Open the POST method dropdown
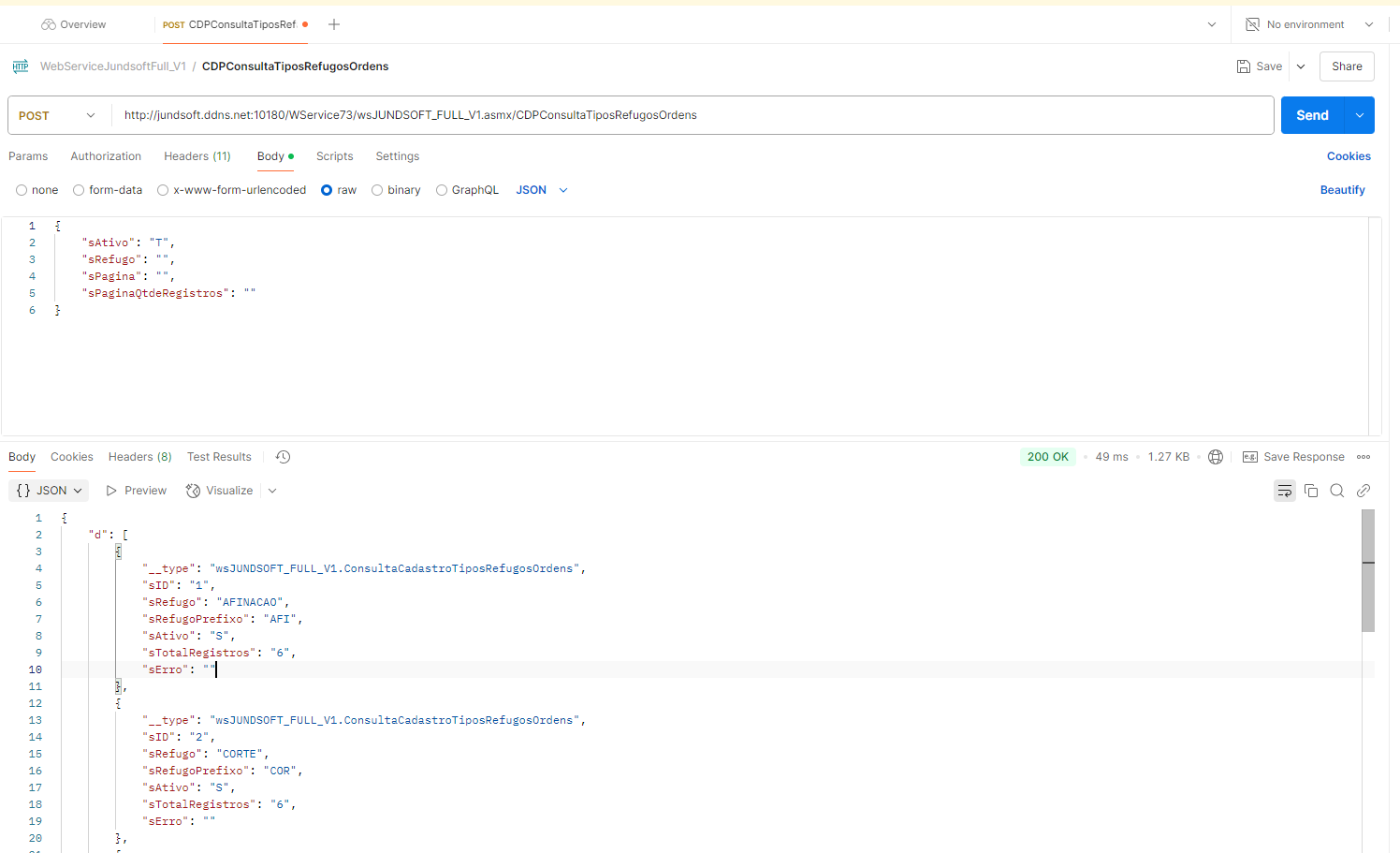The width and height of the screenshot is (1400, 853). click(58, 115)
